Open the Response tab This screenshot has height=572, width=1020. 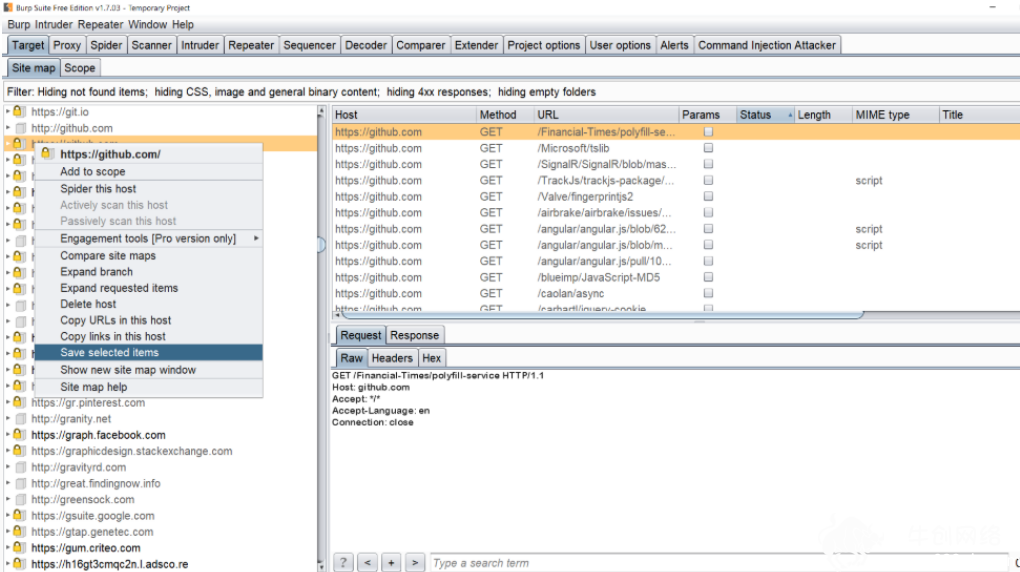point(414,335)
